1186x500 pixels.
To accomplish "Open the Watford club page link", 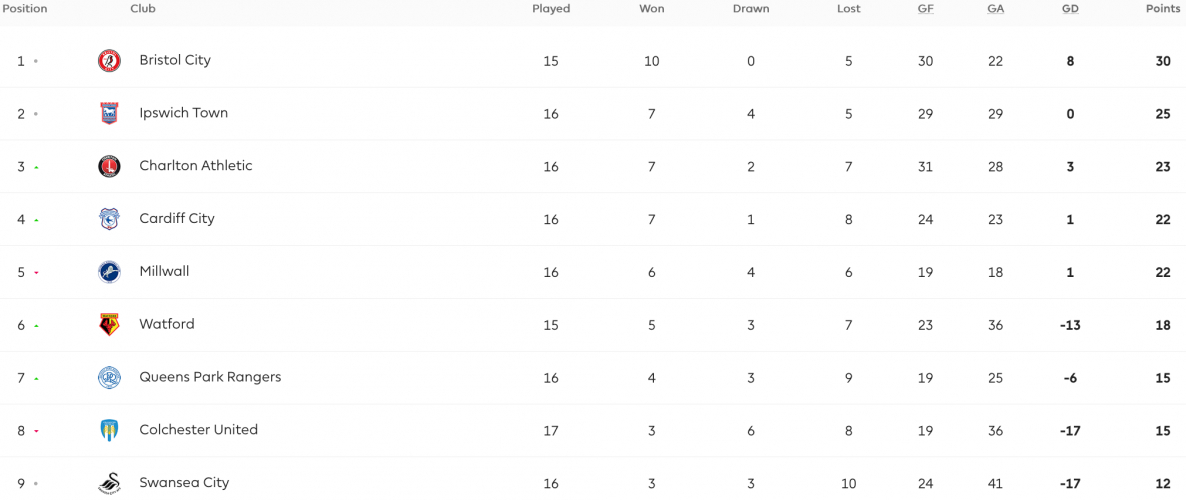I will [166, 324].
